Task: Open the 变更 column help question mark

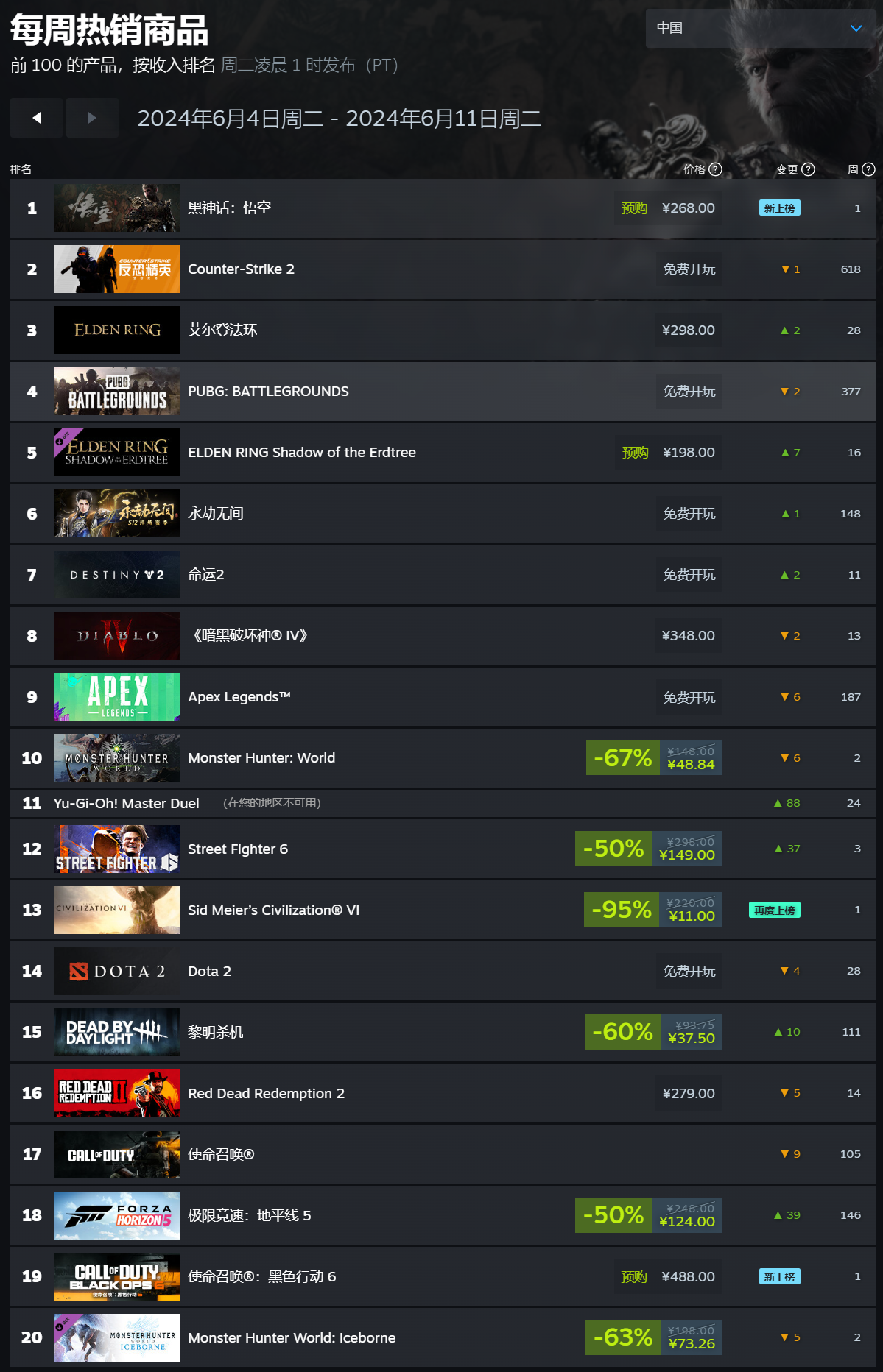Action: 808,169
